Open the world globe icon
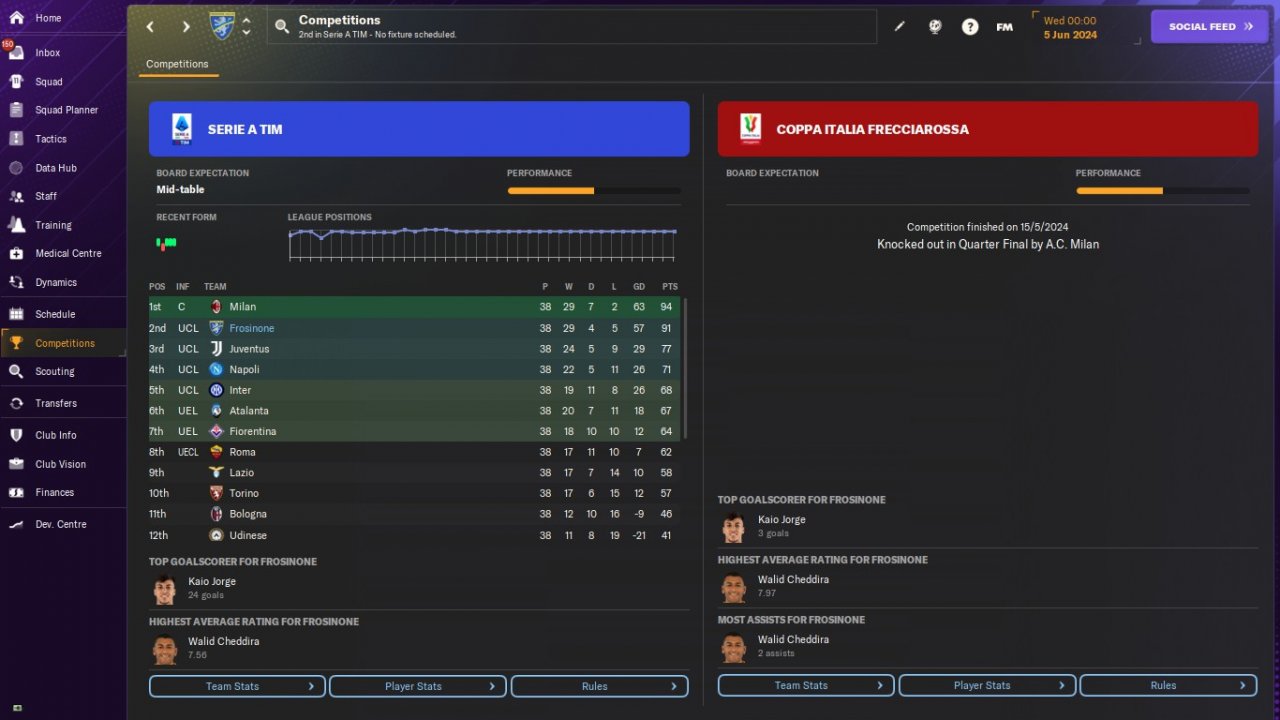The height and width of the screenshot is (720, 1280). (935, 27)
